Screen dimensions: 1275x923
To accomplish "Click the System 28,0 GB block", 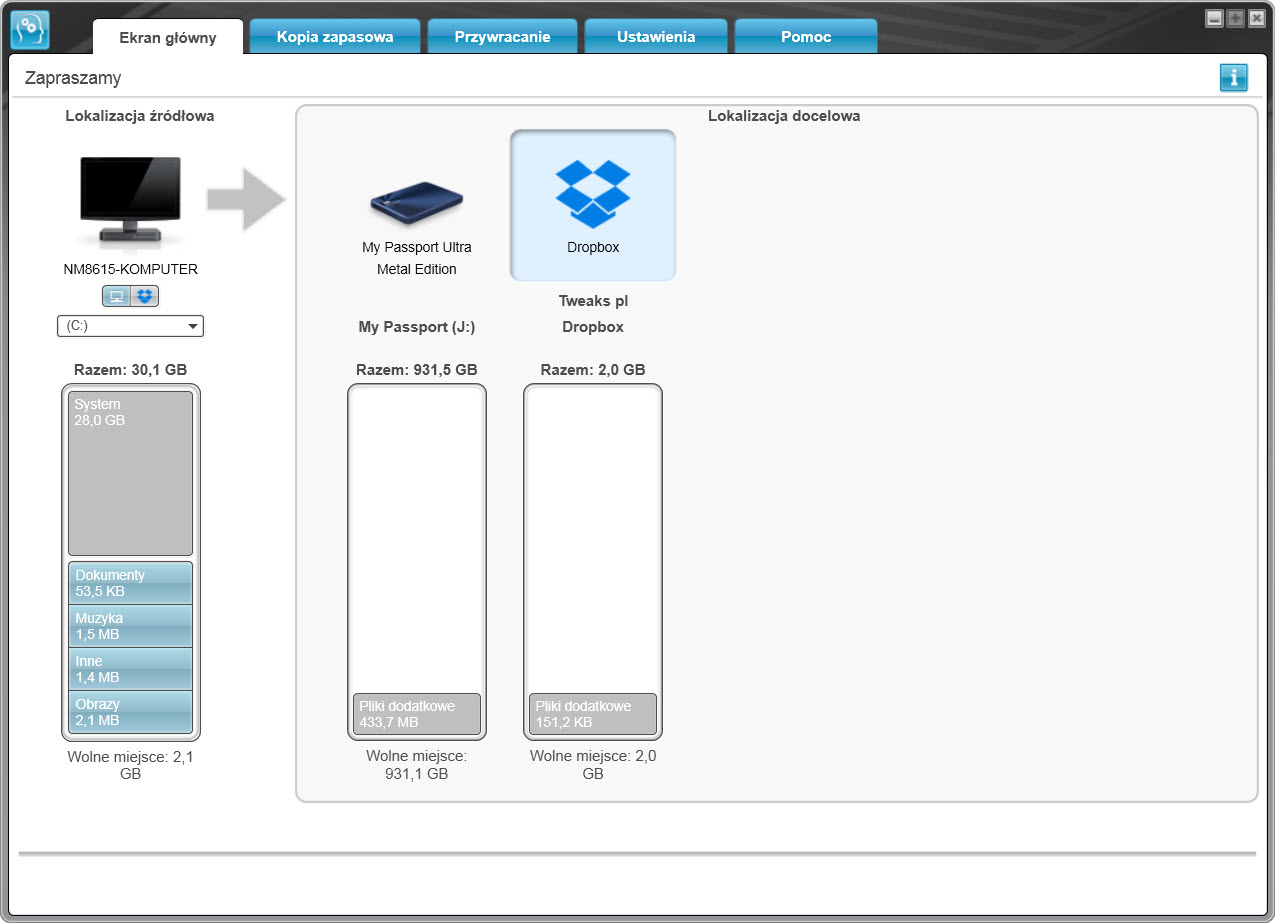I will pos(130,473).
